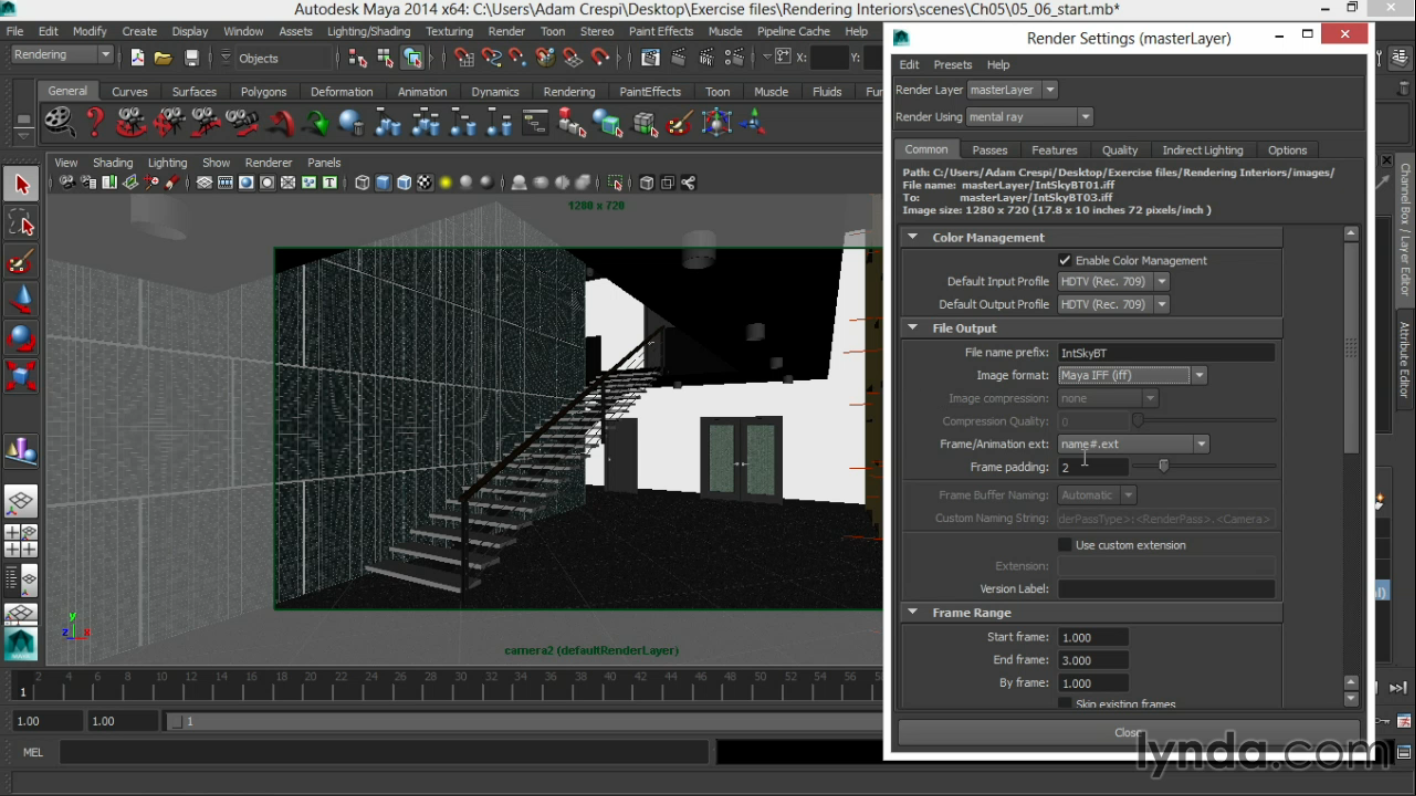Check the Use custom extension box
Viewport: 1416px width, 796px height.
[x=1065, y=545]
